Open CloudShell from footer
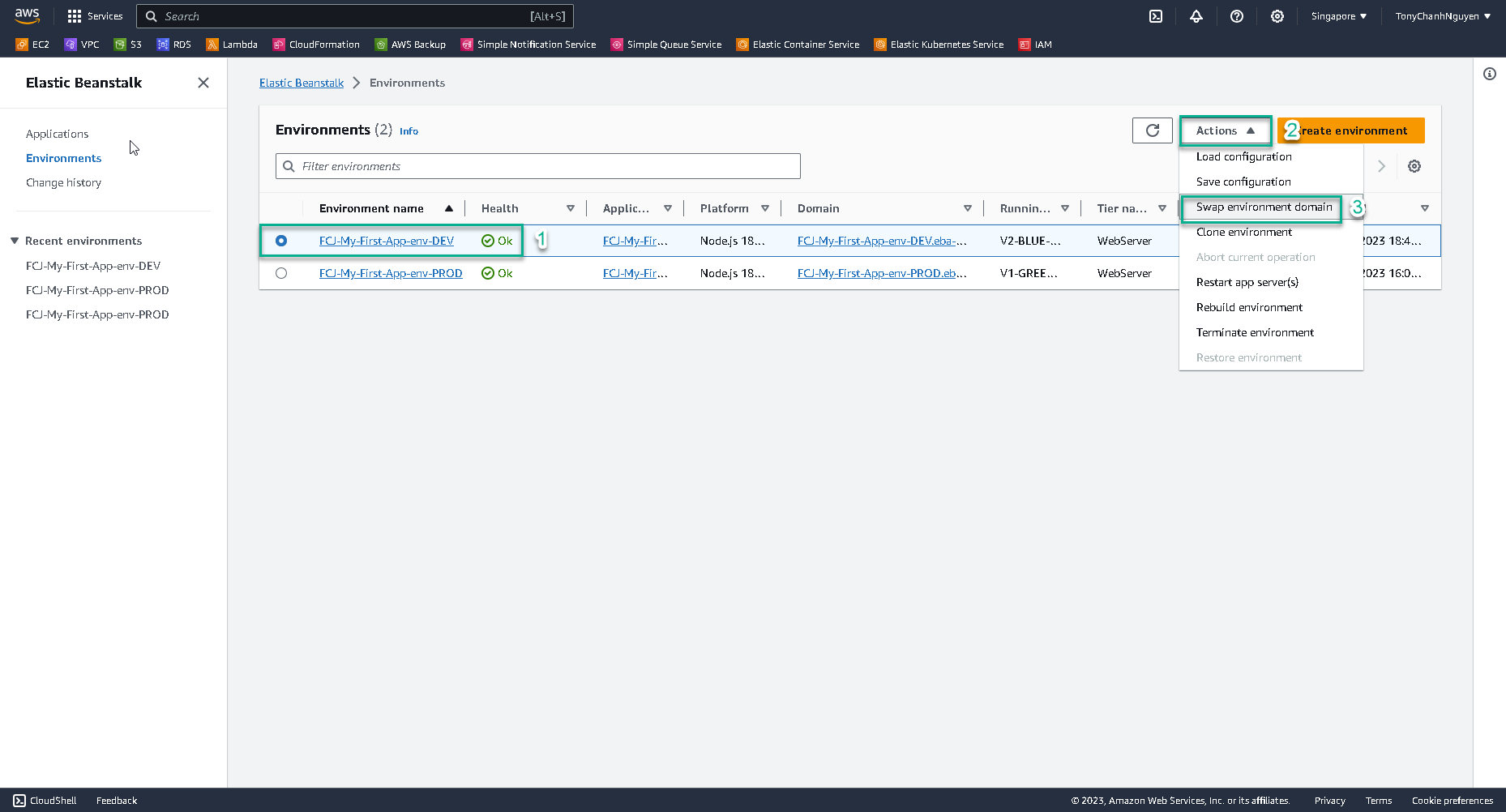 (45, 801)
